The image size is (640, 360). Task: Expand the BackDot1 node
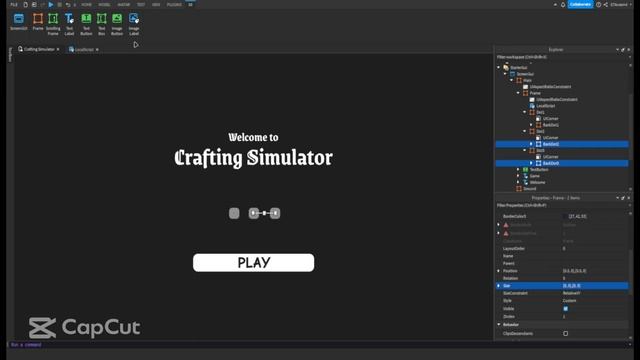[x=531, y=125]
